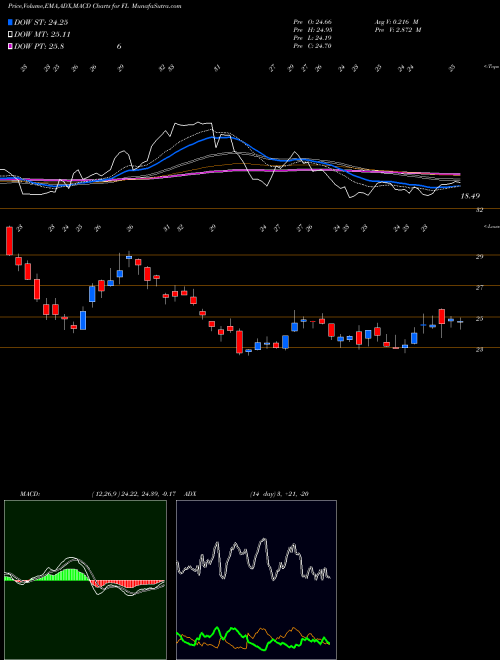The image size is (500, 660).
Task: Click the 'Pre L: 24.19' value
Action: pos(313,38)
